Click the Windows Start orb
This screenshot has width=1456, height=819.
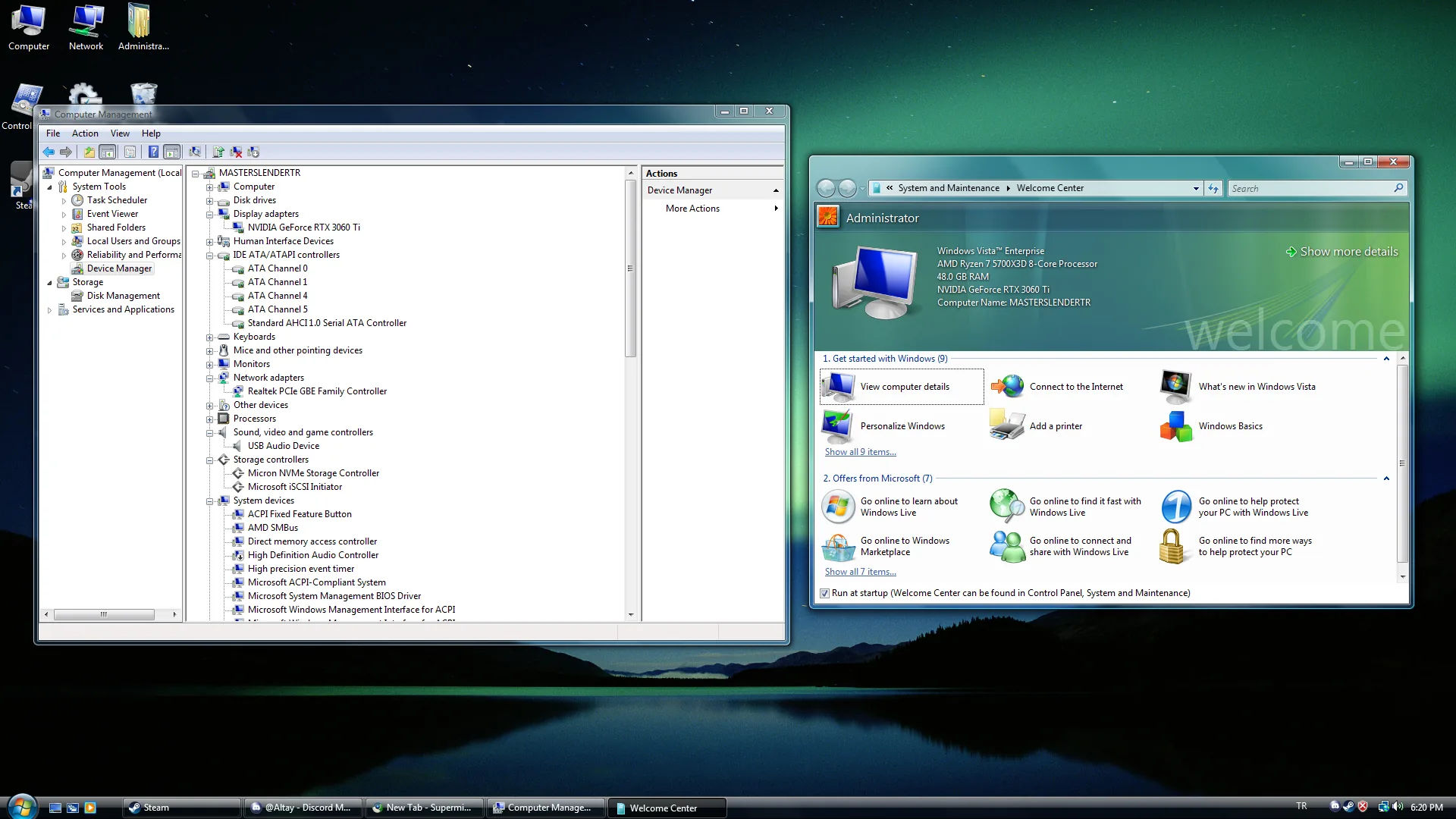tap(21, 806)
